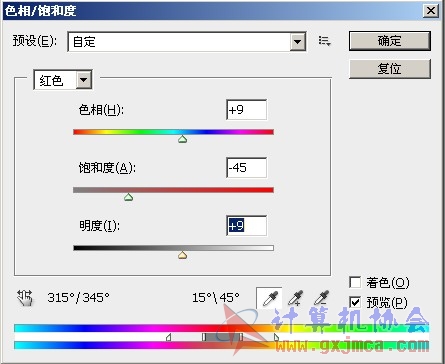Close the 色相/饱和度 dialog
445x364 pixels.
click(431, 11)
